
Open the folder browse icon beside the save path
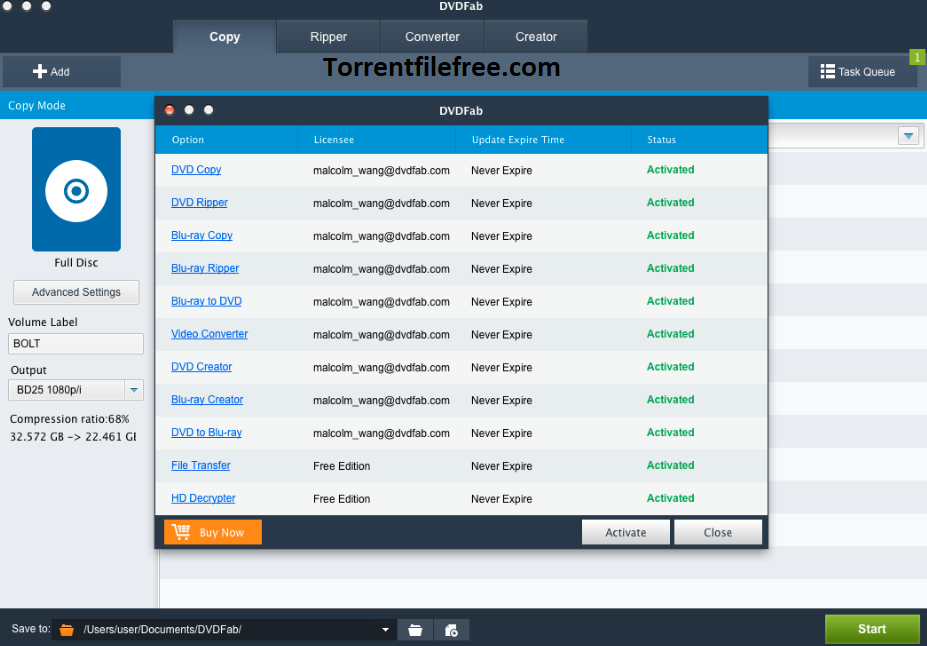point(415,630)
